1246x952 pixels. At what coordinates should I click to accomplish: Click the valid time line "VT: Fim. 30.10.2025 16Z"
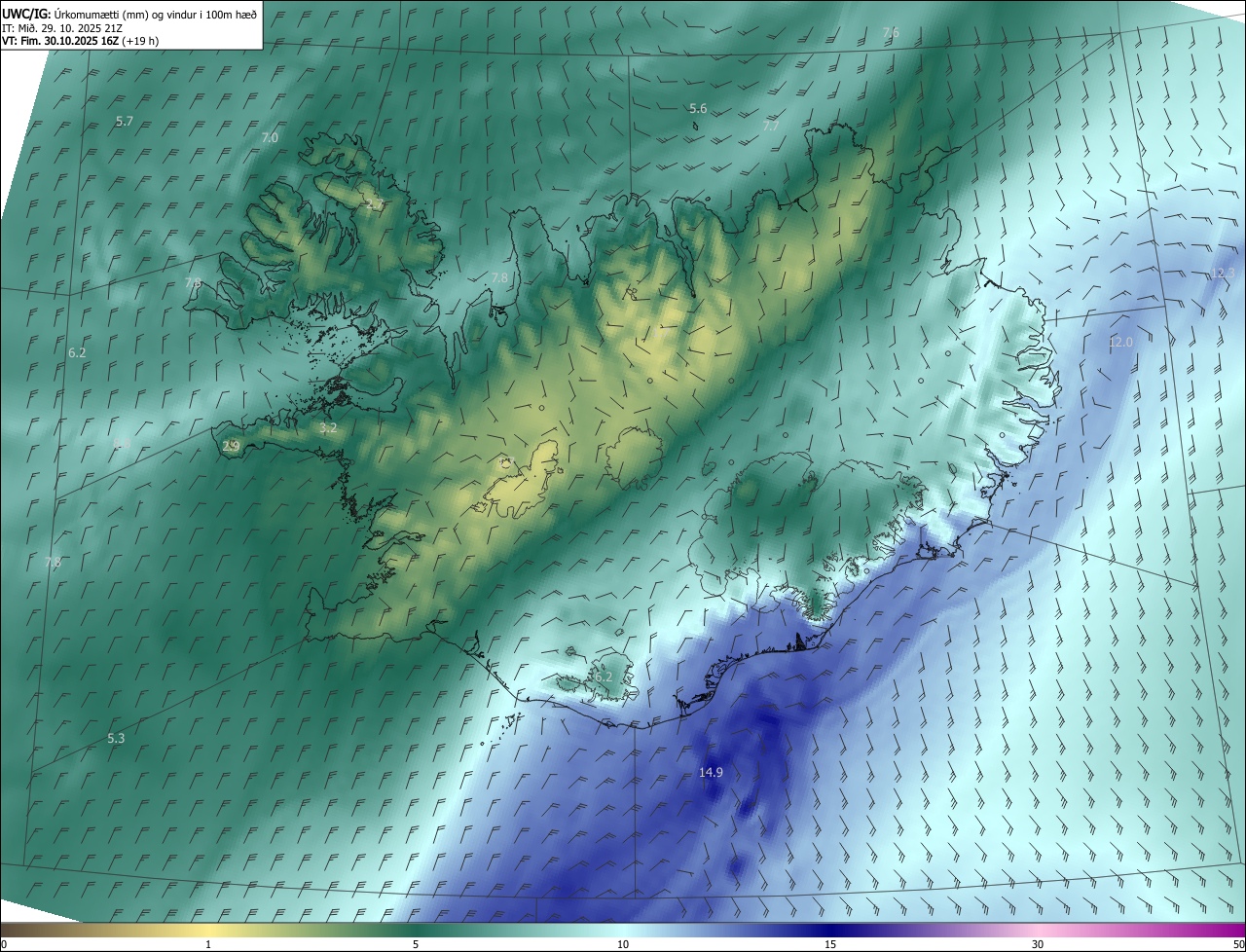pyautogui.click(x=80, y=41)
